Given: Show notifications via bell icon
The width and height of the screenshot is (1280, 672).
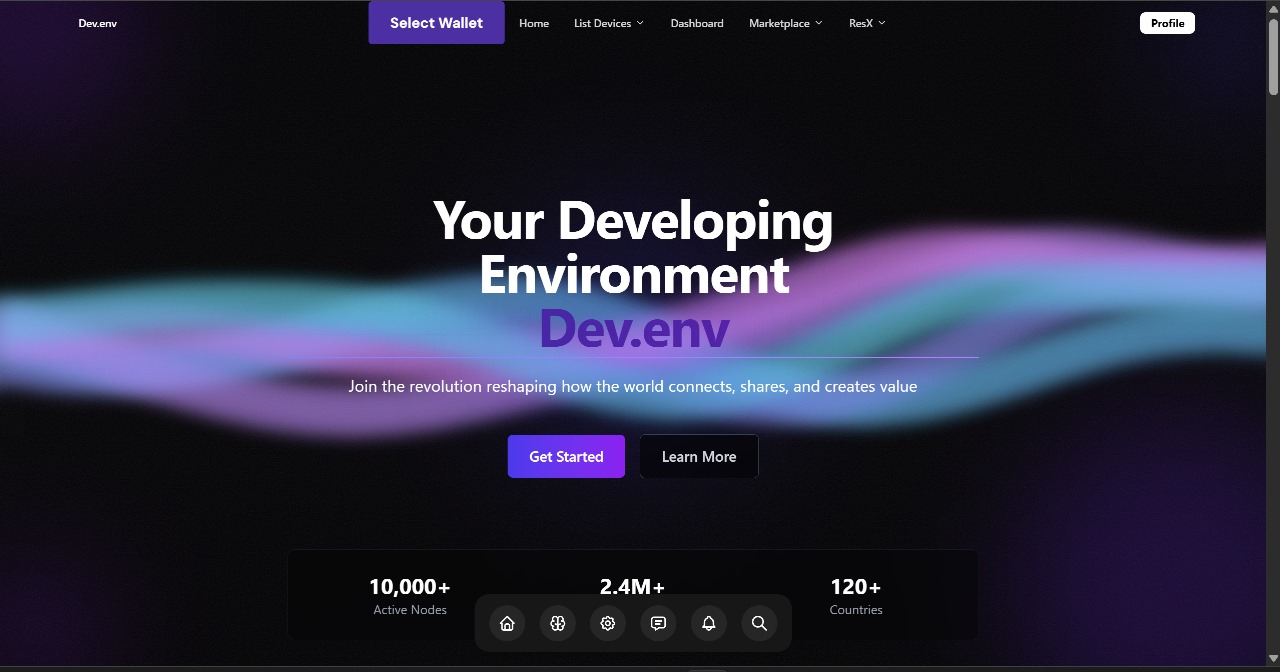Looking at the screenshot, I should (x=709, y=623).
